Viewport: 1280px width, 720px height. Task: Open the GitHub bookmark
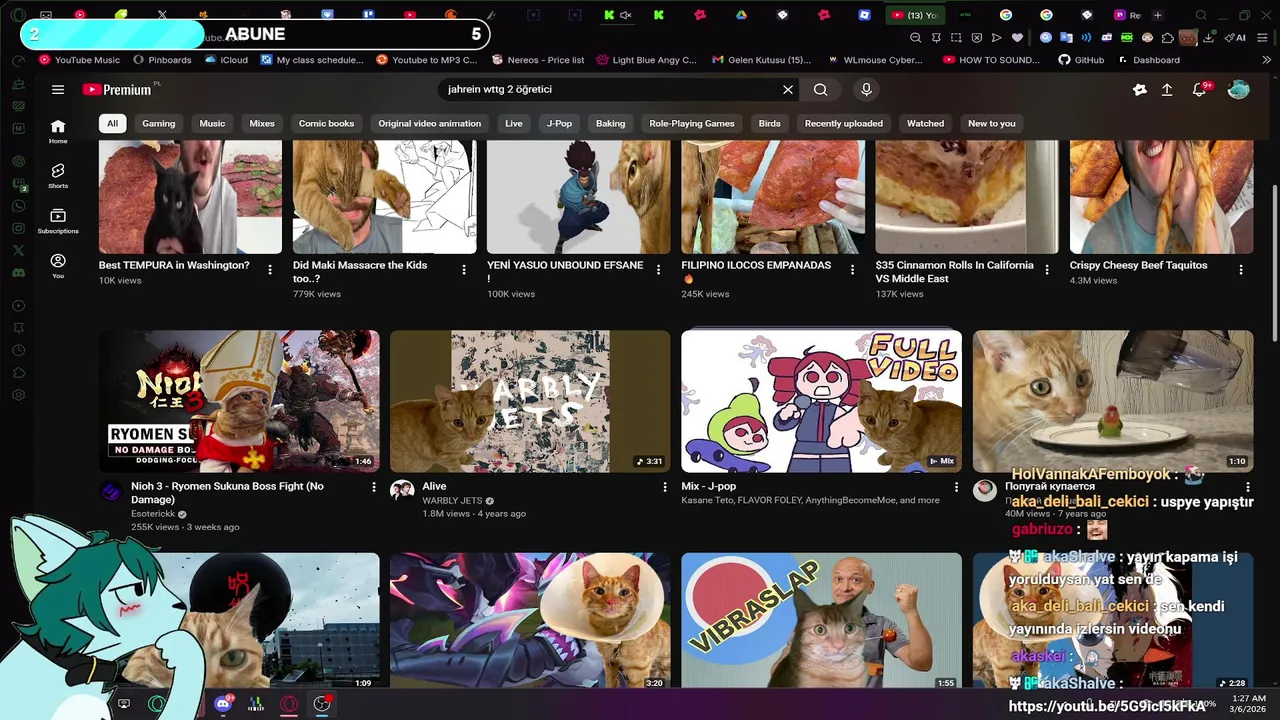[x=1081, y=60]
